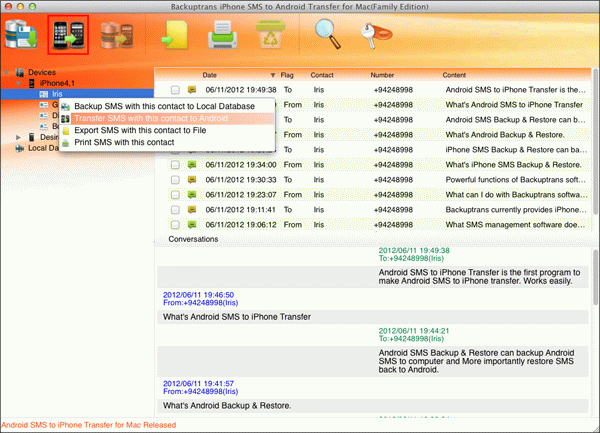
Task: Expand the second device node below the contacts
Action: pyautogui.click(x=18, y=137)
